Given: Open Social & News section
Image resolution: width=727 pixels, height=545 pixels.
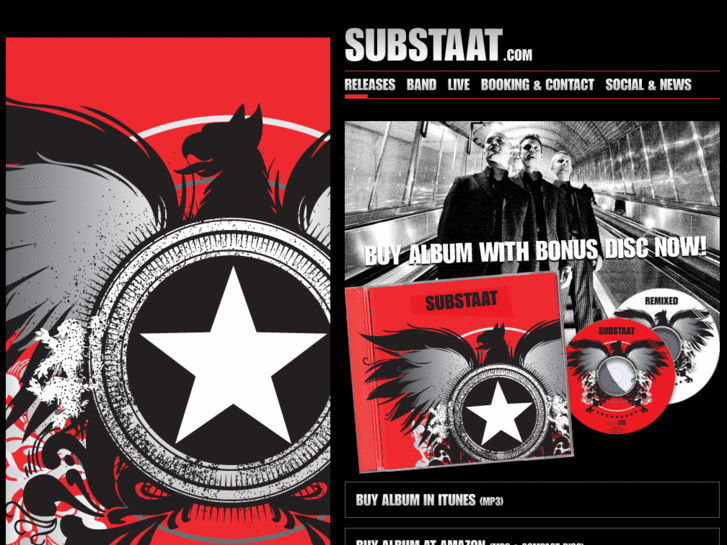Looking at the screenshot, I should tap(648, 84).
